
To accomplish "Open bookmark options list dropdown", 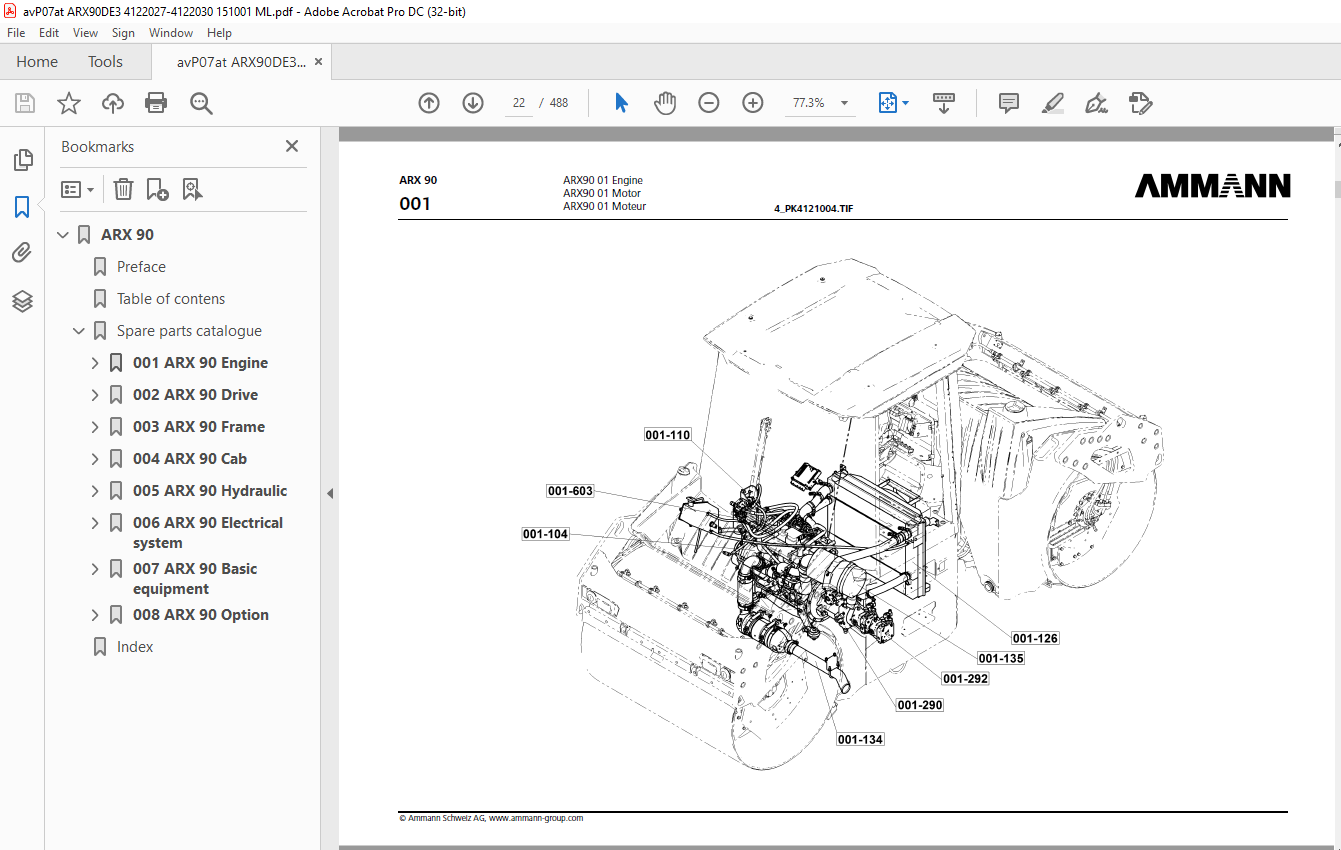I will pos(78,189).
